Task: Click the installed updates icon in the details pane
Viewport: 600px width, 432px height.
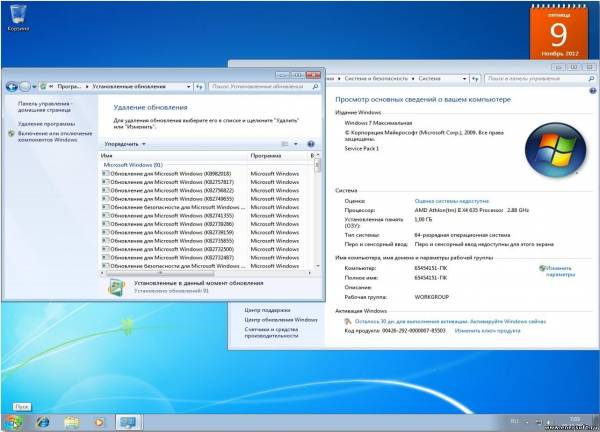Action: click(x=116, y=287)
